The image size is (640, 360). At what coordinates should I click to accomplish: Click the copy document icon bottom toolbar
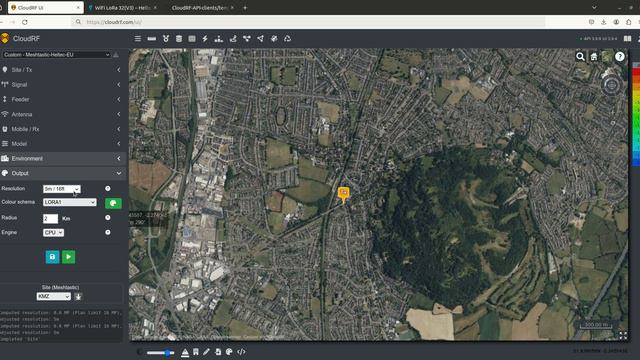click(x=218, y=352)
